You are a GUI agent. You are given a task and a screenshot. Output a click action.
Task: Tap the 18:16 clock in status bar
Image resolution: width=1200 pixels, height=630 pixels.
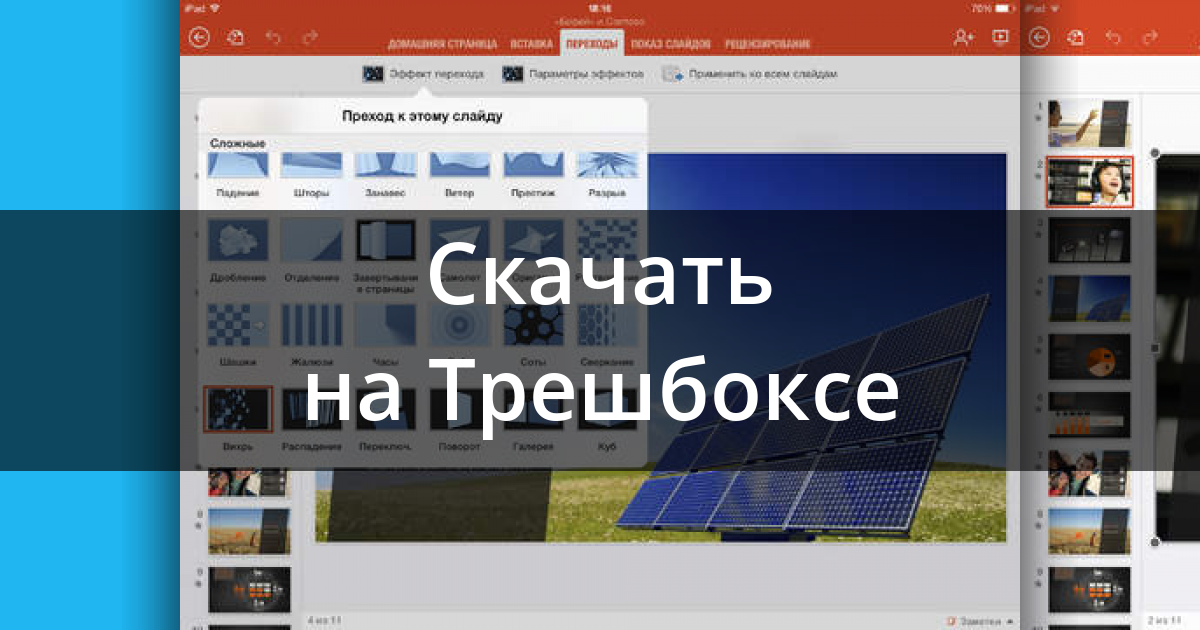coord(600,7)
